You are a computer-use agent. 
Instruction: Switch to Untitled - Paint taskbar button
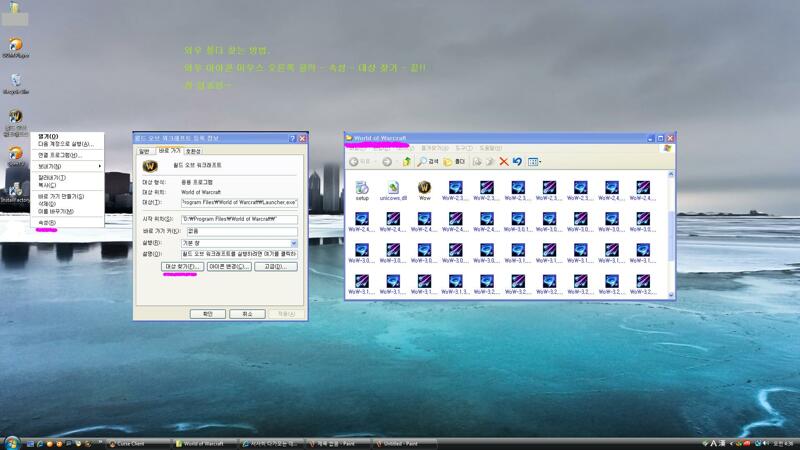click(405, 444)
